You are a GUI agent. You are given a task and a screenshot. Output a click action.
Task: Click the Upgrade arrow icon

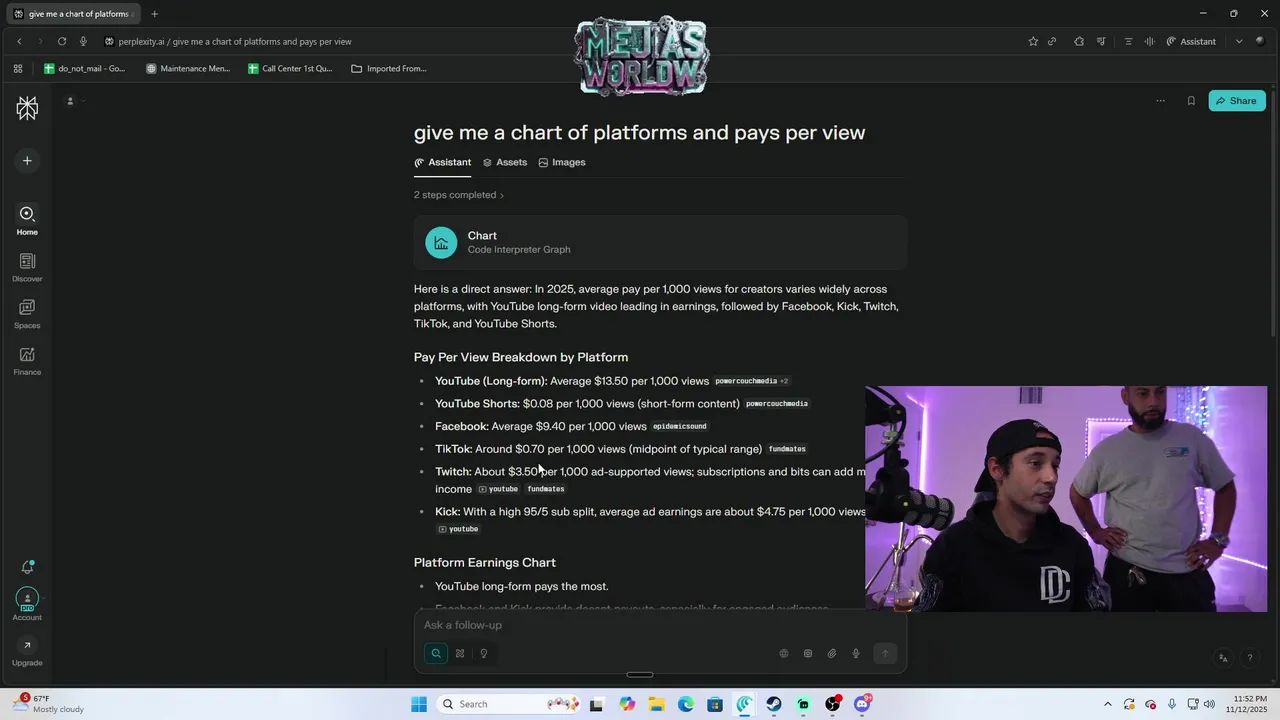pos(27,645)
